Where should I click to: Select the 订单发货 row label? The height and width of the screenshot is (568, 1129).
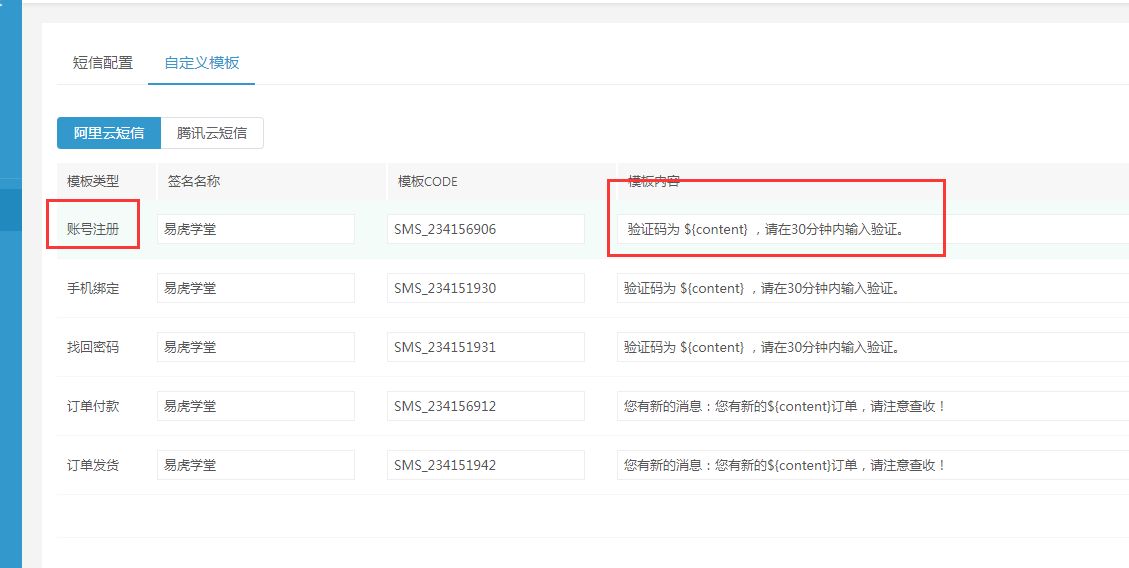(93, 465)
